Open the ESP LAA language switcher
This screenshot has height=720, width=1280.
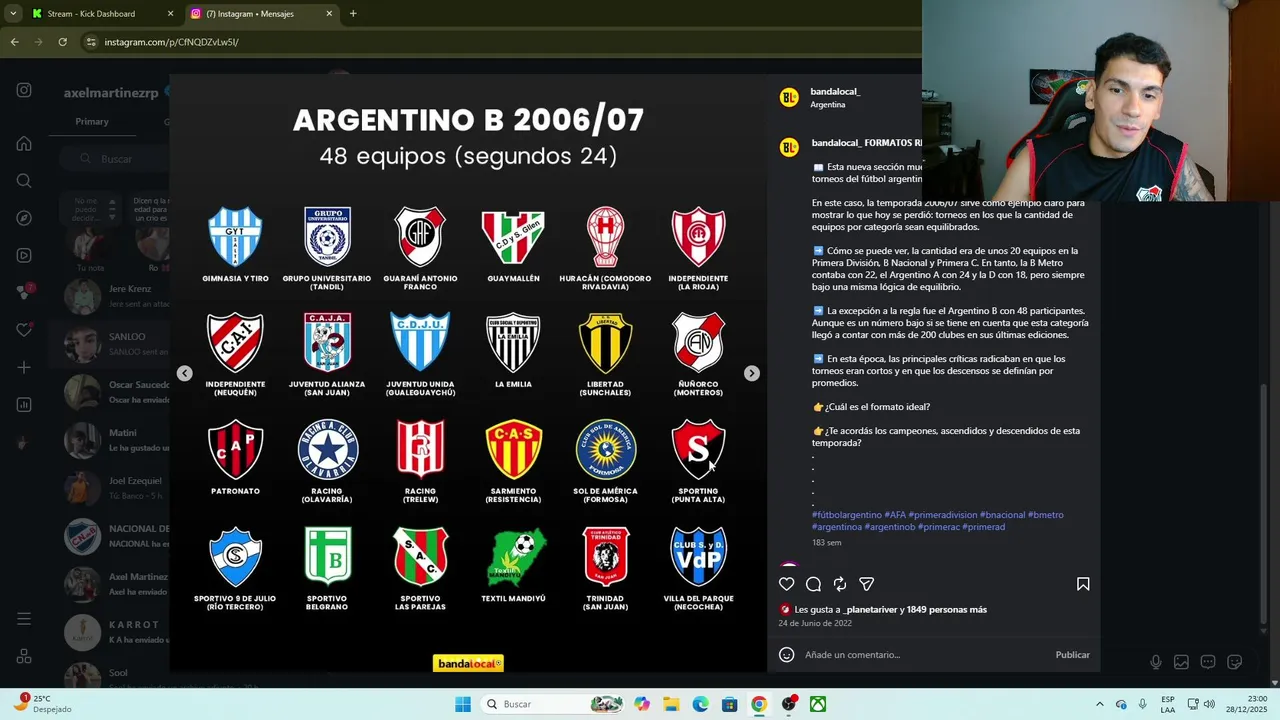point(1168,704)
